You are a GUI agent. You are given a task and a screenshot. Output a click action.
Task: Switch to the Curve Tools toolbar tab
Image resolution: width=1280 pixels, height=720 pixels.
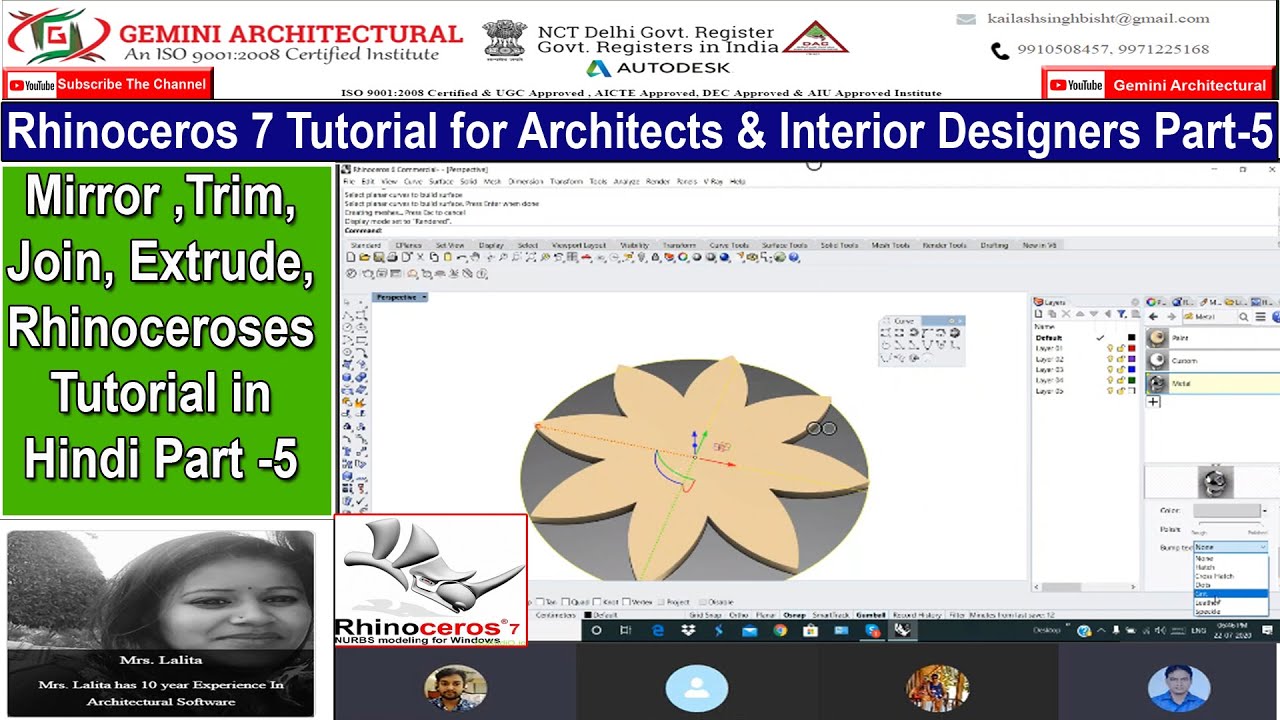[729, 245]
